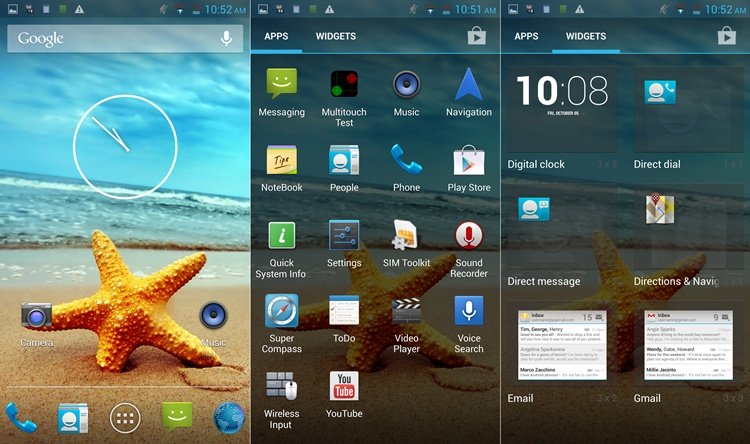Viewport: 750px width, 444px height.
Task: Launch the browser globe icon in dock
Action: [228, 416]
